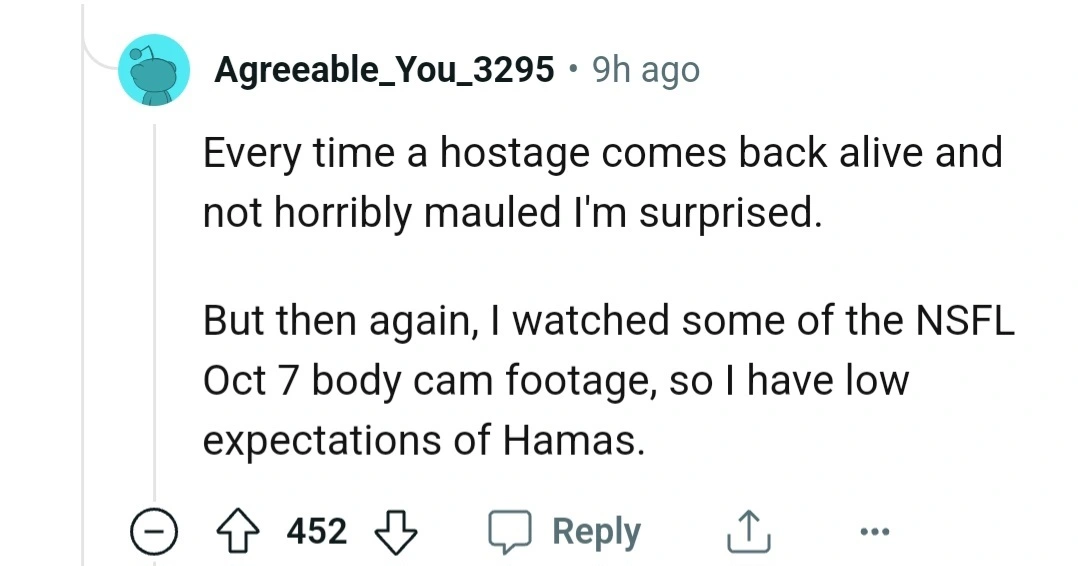The height and width of the screenshot is (566, 1078).
Task: Click the line 'Oct 7 body cam footage'
Action: [x=556, y=381]
